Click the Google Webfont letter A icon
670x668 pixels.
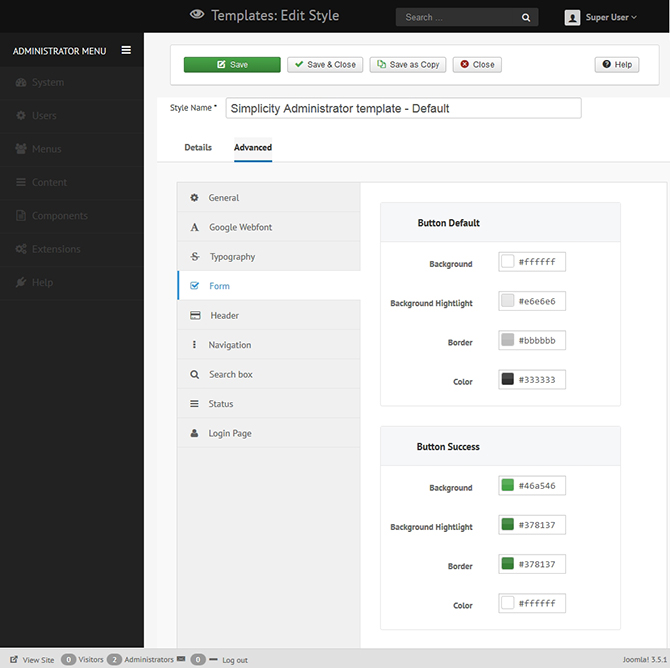pyautogui.click(x=194, y=227)
